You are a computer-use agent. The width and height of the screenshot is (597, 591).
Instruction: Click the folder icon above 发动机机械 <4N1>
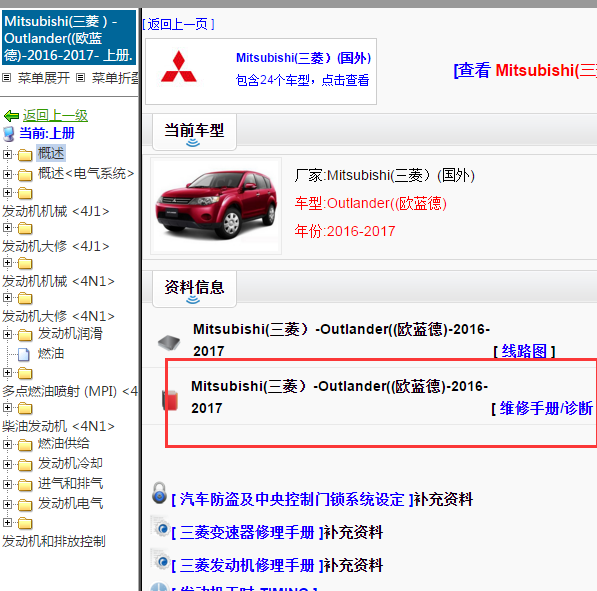pos(25,263)
